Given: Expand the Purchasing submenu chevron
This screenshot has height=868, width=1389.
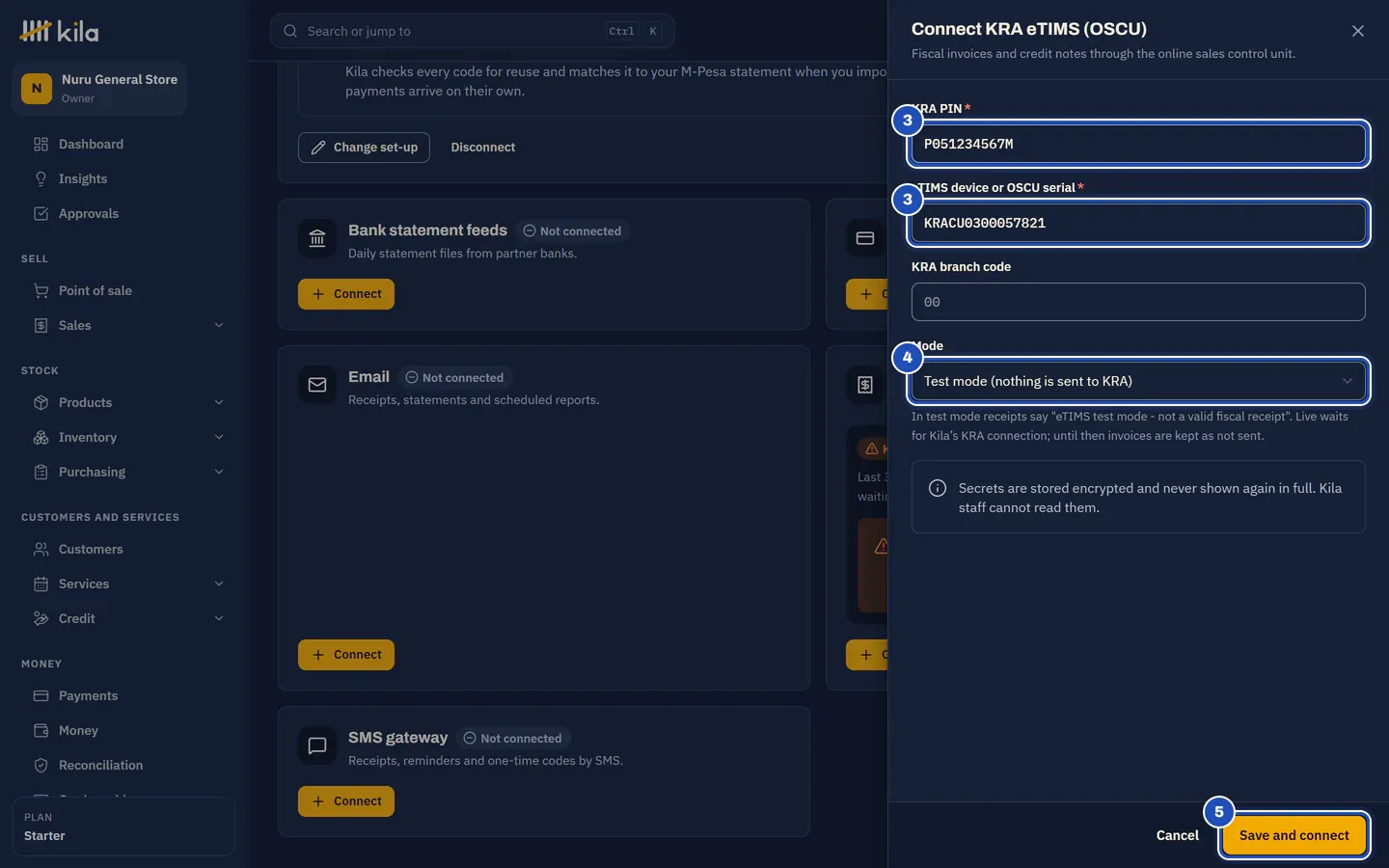Looking at the screenshot, I should 219,472.
